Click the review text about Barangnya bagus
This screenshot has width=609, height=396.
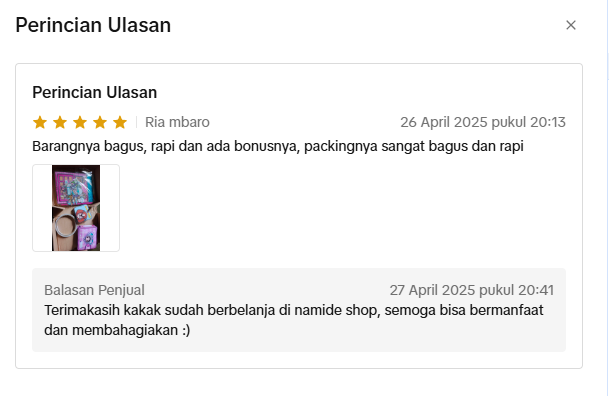[278, 146]
